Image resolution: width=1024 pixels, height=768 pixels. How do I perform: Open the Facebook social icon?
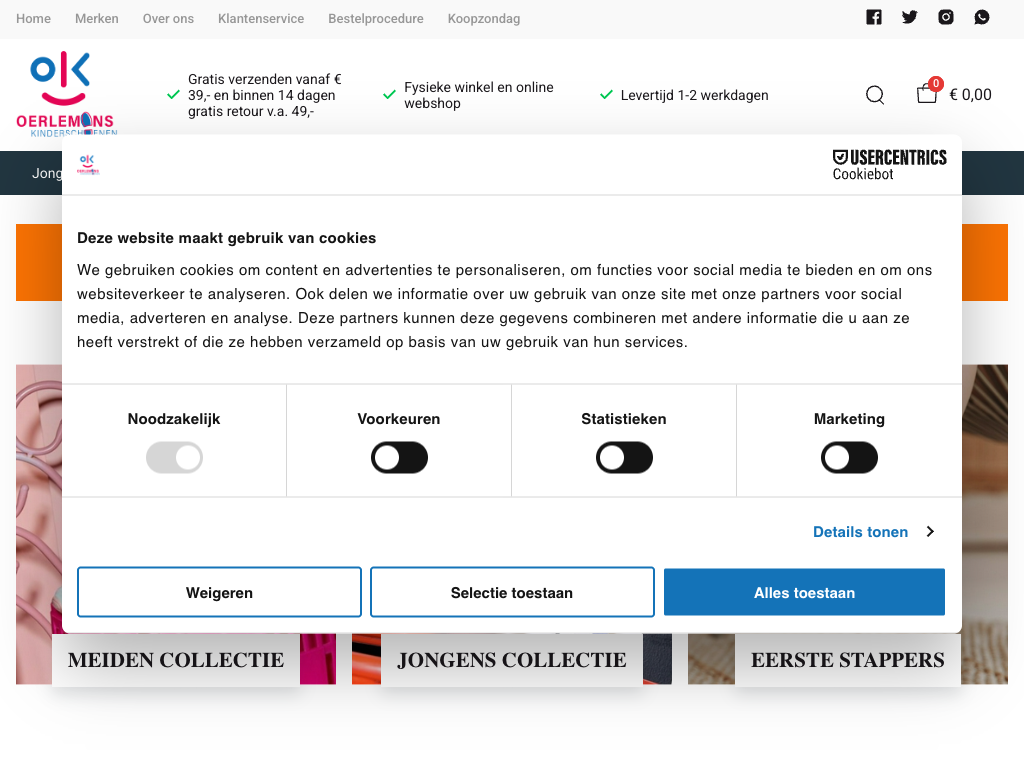[874, 18]
